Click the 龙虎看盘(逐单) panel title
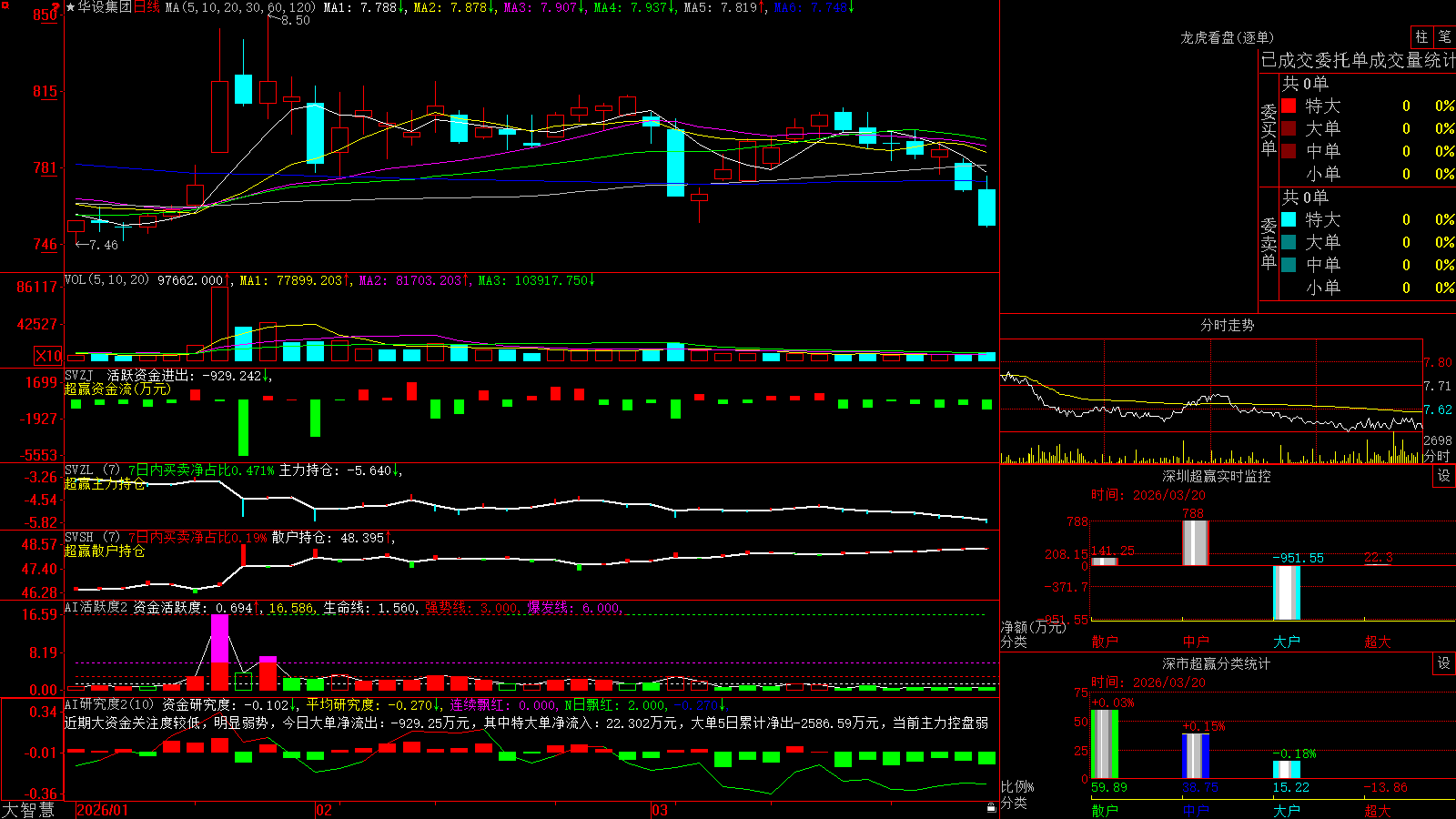The image size is (1456, 819). tap(1228, 37)
